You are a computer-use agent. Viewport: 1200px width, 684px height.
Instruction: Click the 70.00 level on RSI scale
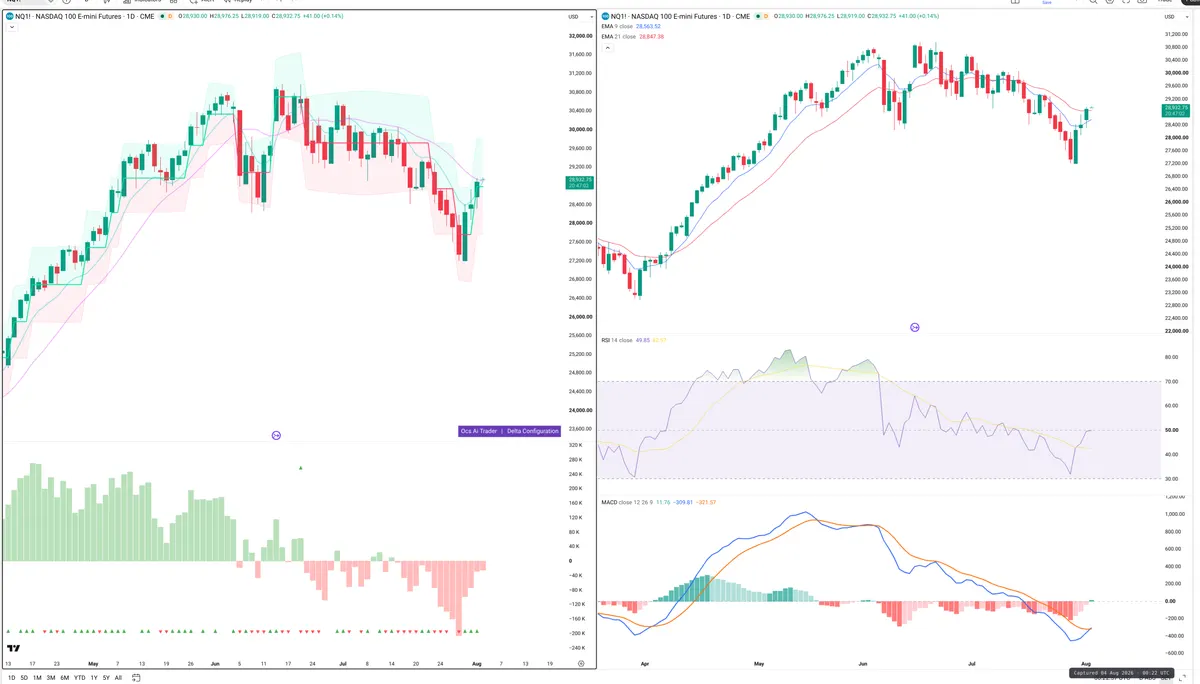(1170, 382)
